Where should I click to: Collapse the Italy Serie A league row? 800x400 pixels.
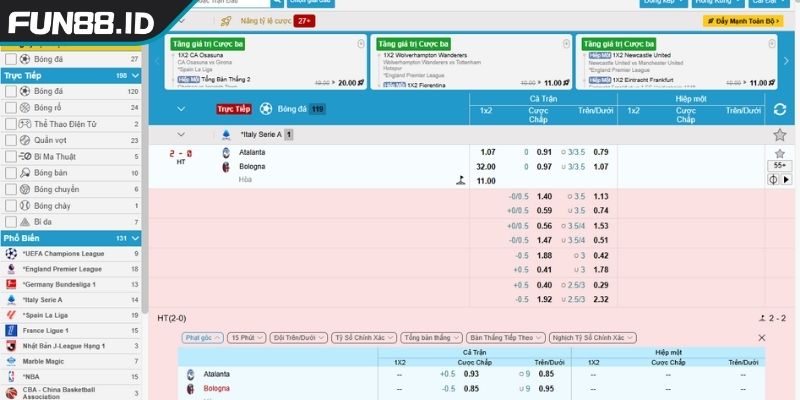(181, 134)
